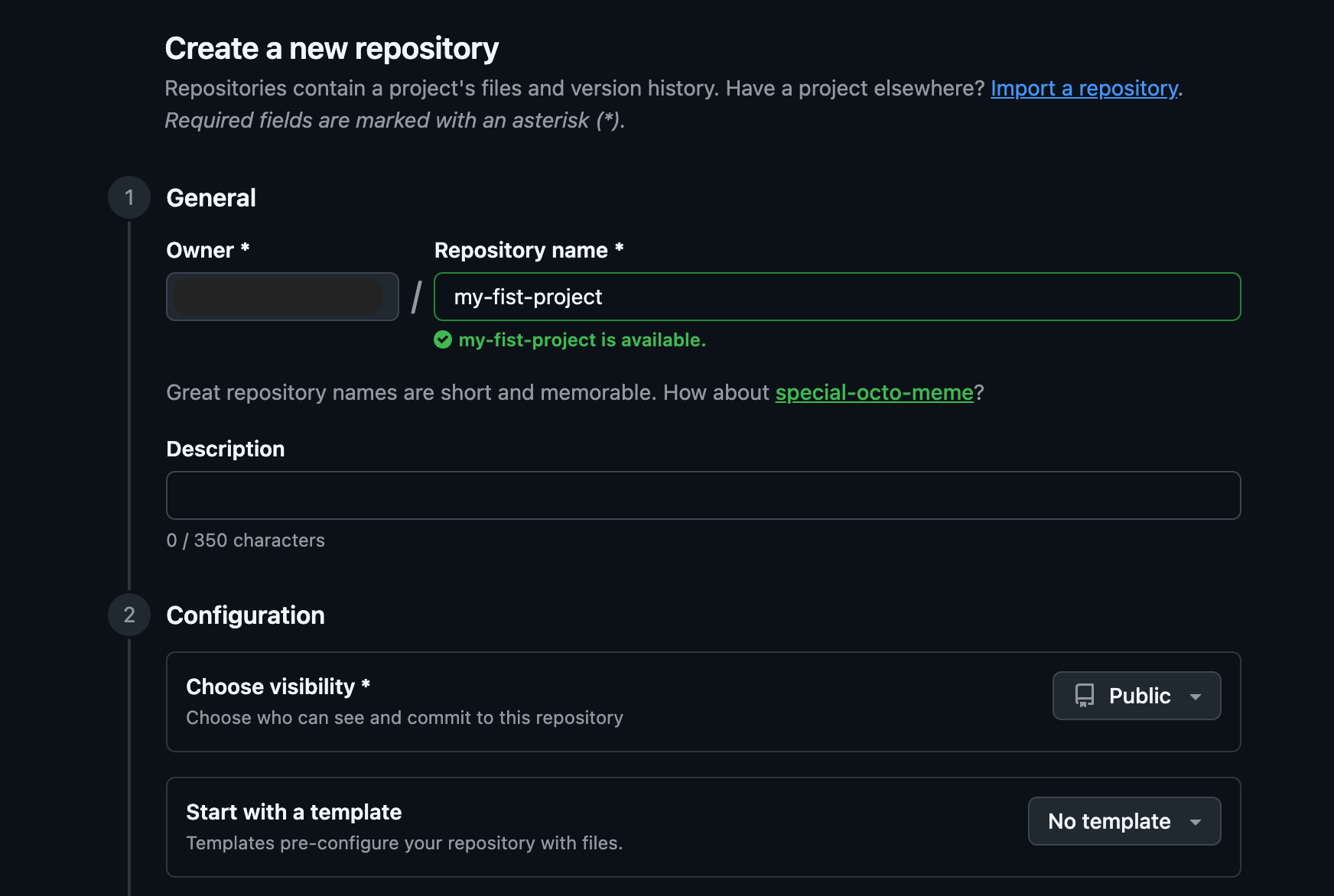Select the General section heading
This screenshot has height=896, width=1334.
click(x=211, y=197)
